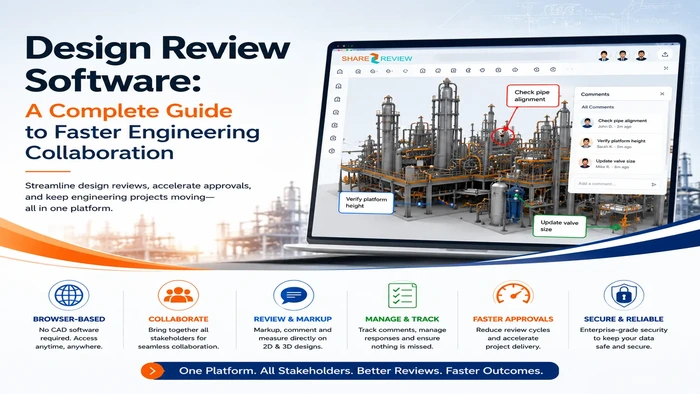This screenshot has width=700, height=394.
Task: Click the red 'Check pipe alignment' callout
Action: point(532,95)
